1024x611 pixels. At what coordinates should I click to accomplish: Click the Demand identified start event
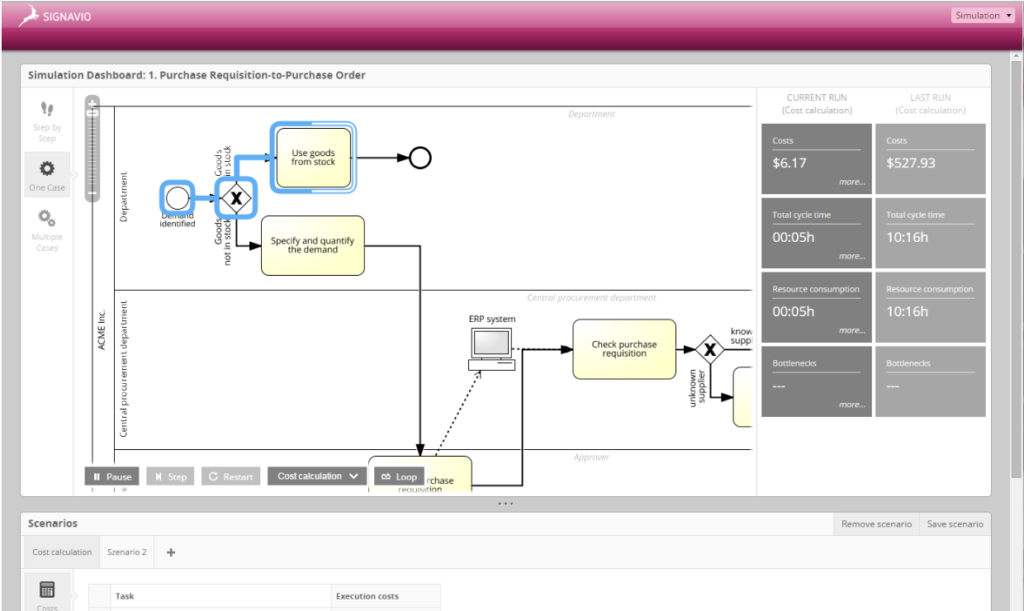click(x=177, y=198)
